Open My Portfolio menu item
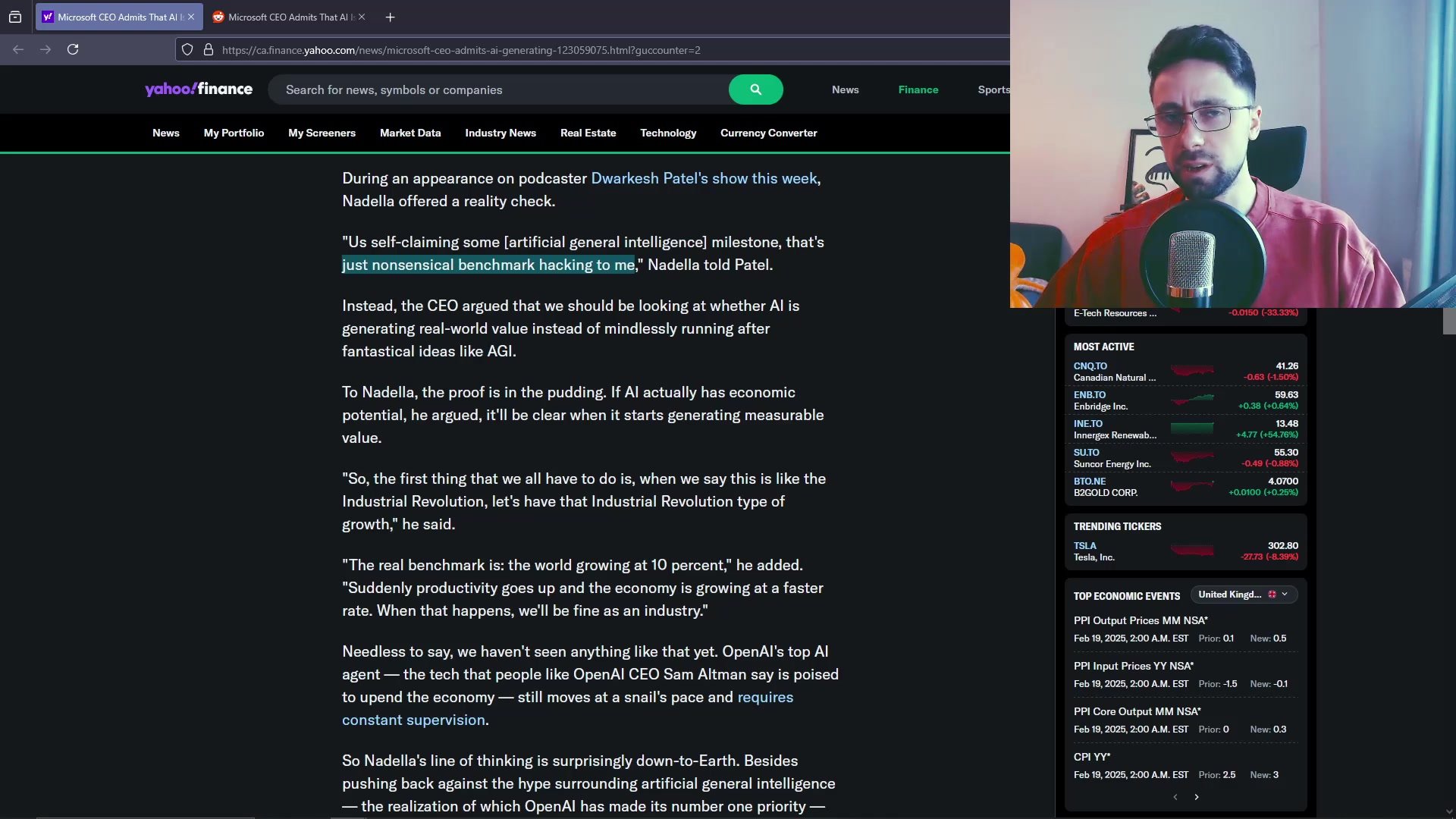This screenshot has width=1456, height=819. (234, 133)
